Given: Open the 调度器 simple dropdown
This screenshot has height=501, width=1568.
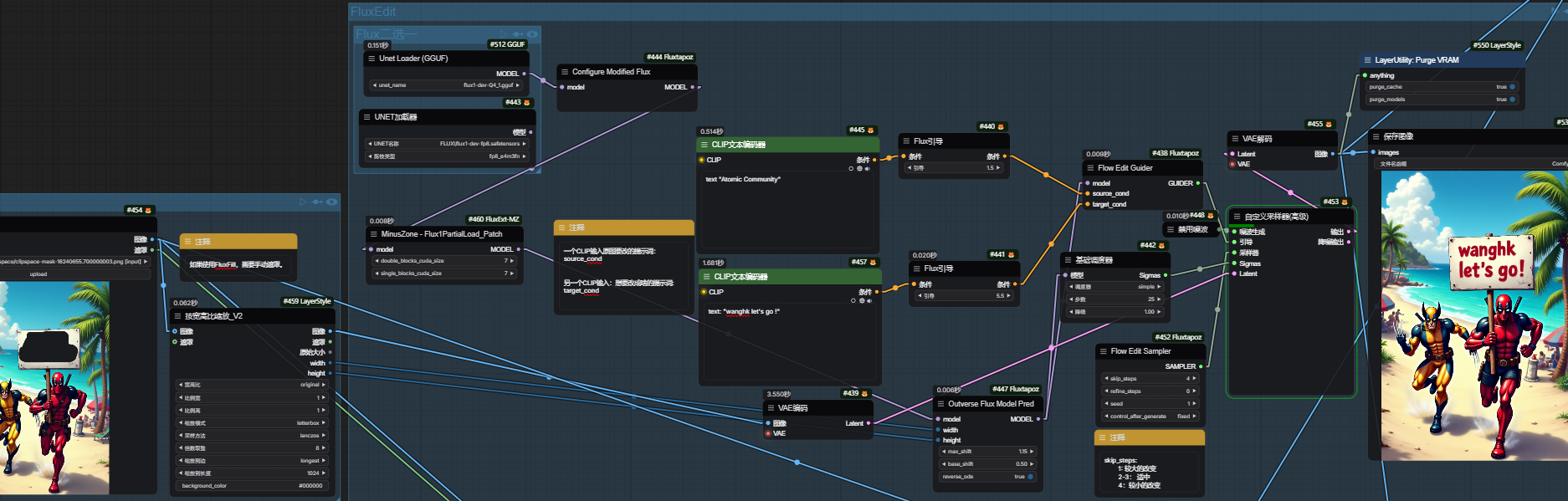Looking at the screenshot, I should click(1115, 287).
